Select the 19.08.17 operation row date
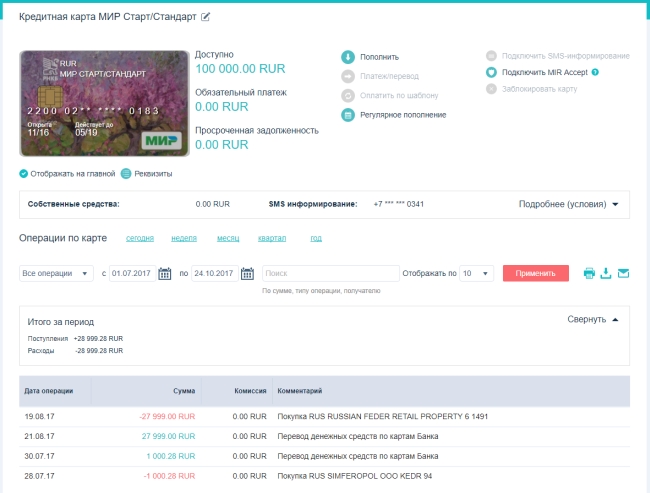 pyautogui.click(x=39, y=416)
